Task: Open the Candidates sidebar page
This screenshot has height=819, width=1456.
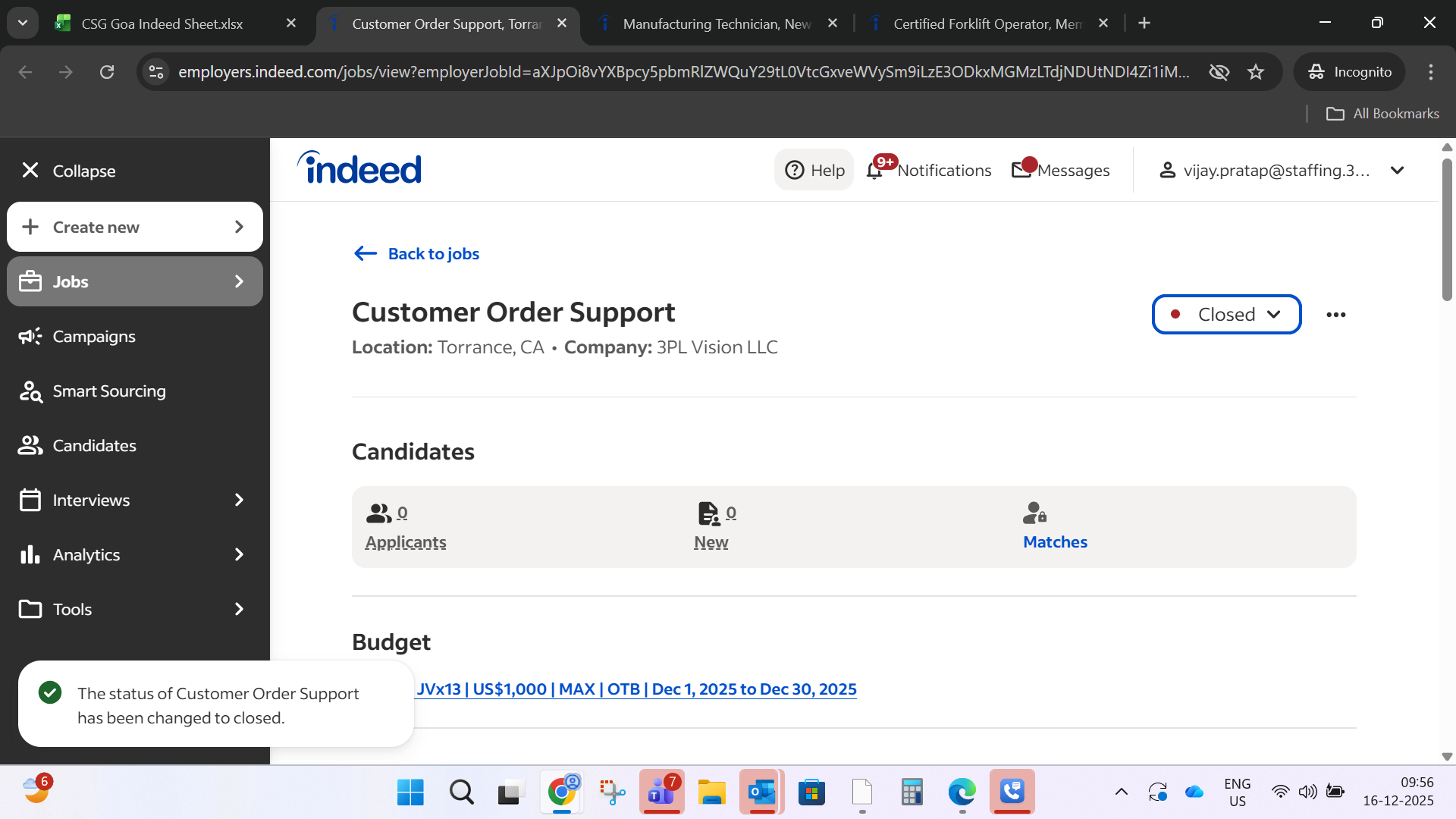Action: click(x=94, y=445)
